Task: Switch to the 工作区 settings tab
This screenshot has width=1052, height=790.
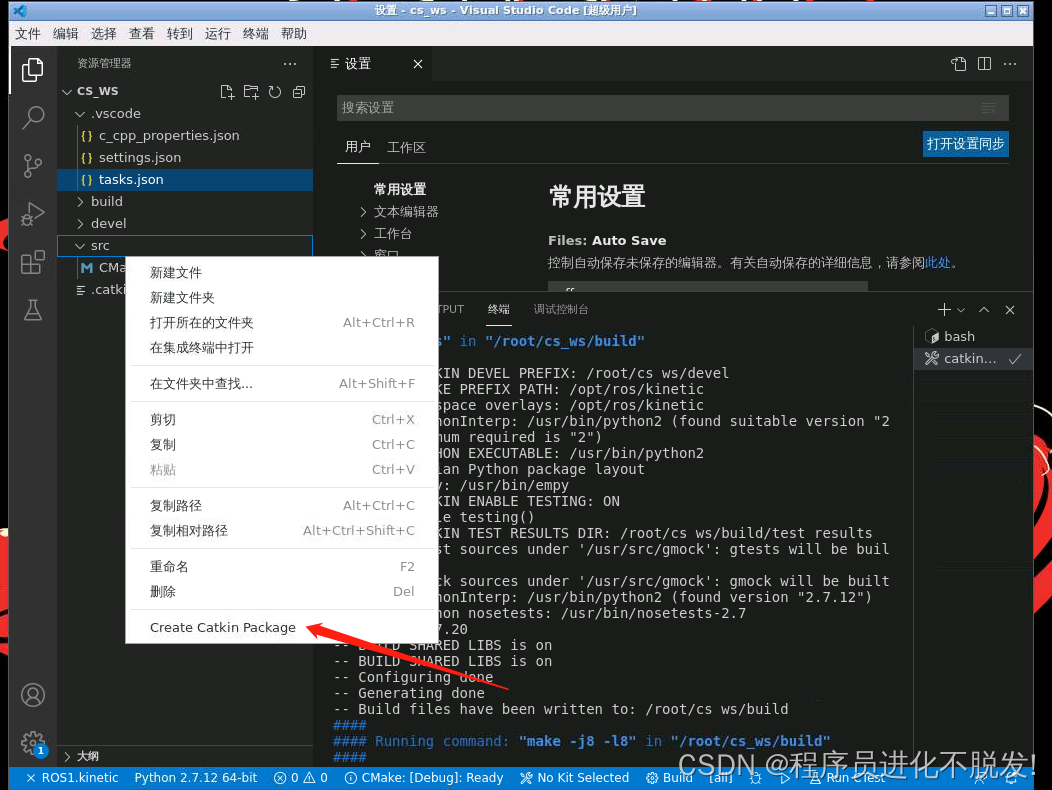Action: point(406,147)
